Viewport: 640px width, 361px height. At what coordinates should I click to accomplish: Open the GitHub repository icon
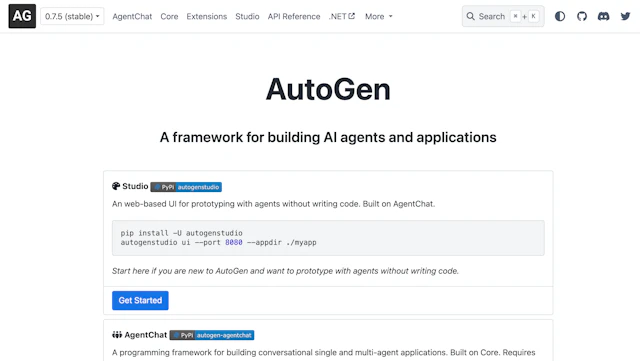pyautogui.click(x=582, y=16)
